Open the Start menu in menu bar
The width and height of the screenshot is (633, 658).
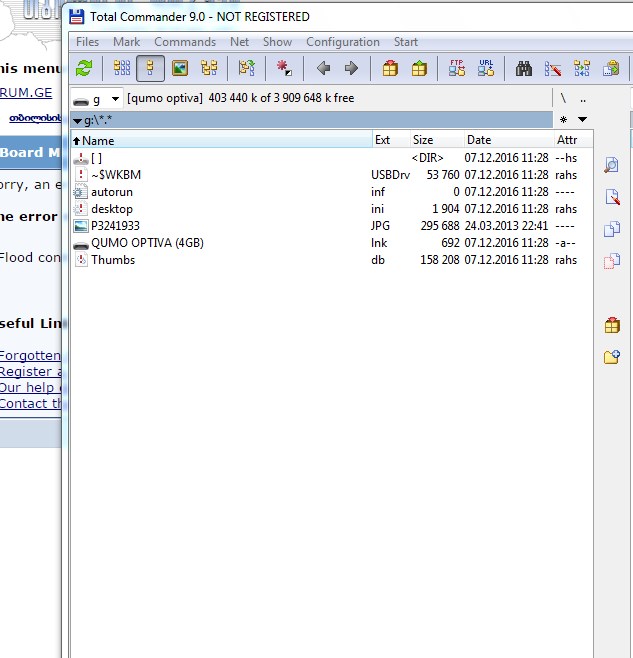(x=405, y=42)
